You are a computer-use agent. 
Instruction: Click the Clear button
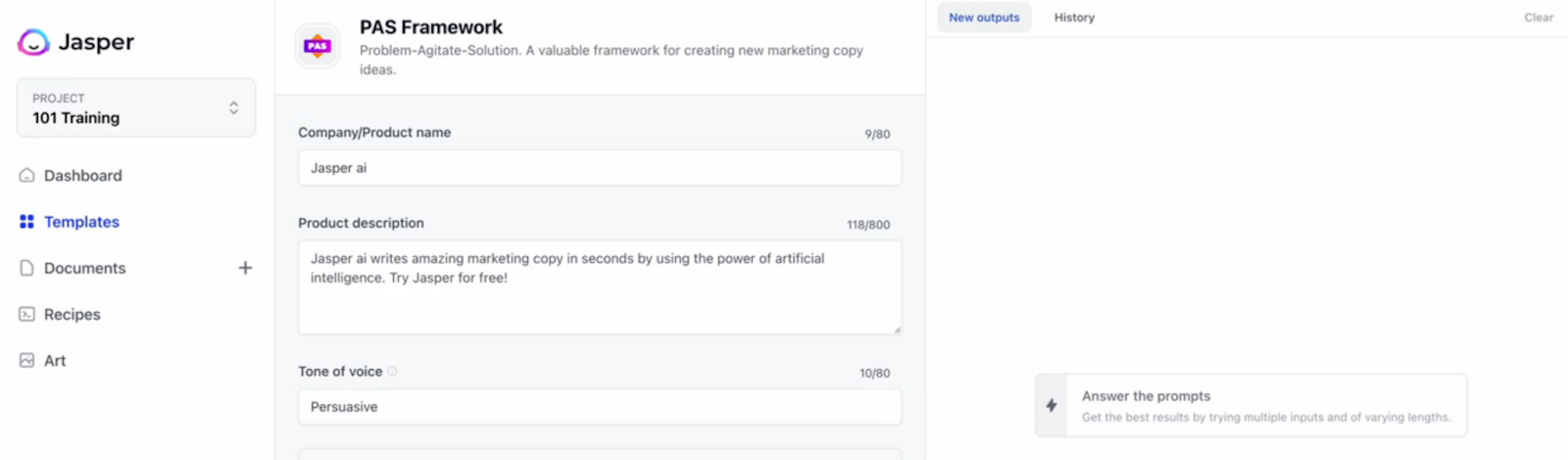(1539, 18)
